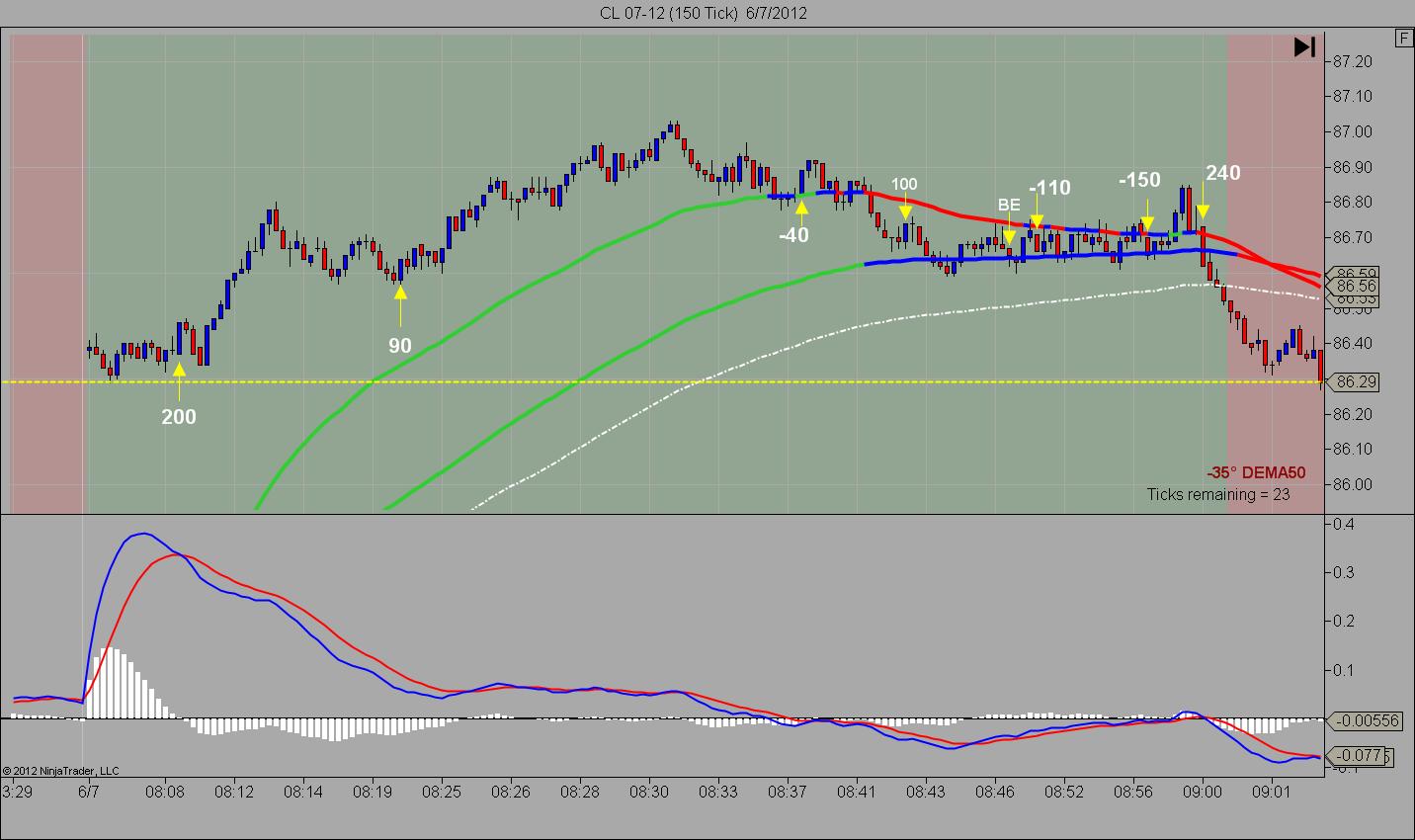1415x840 pixels.
Task: Click the -0.0775 MACD value marker
Action: (1359, 757)
